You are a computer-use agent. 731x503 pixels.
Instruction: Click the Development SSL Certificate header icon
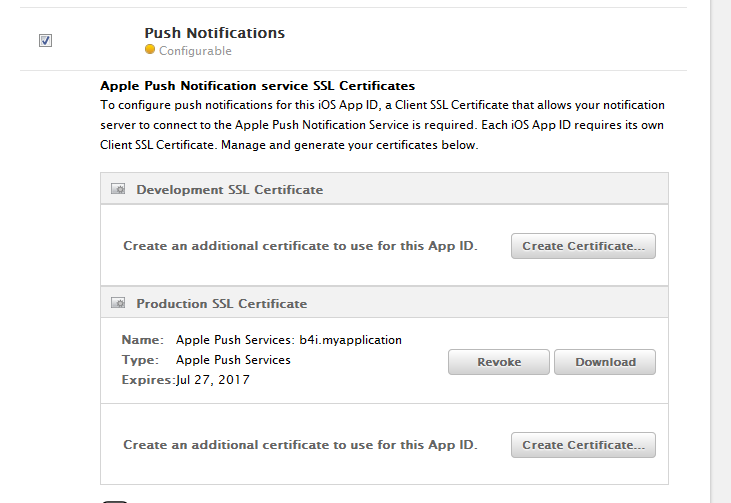[x=118, y=189]
